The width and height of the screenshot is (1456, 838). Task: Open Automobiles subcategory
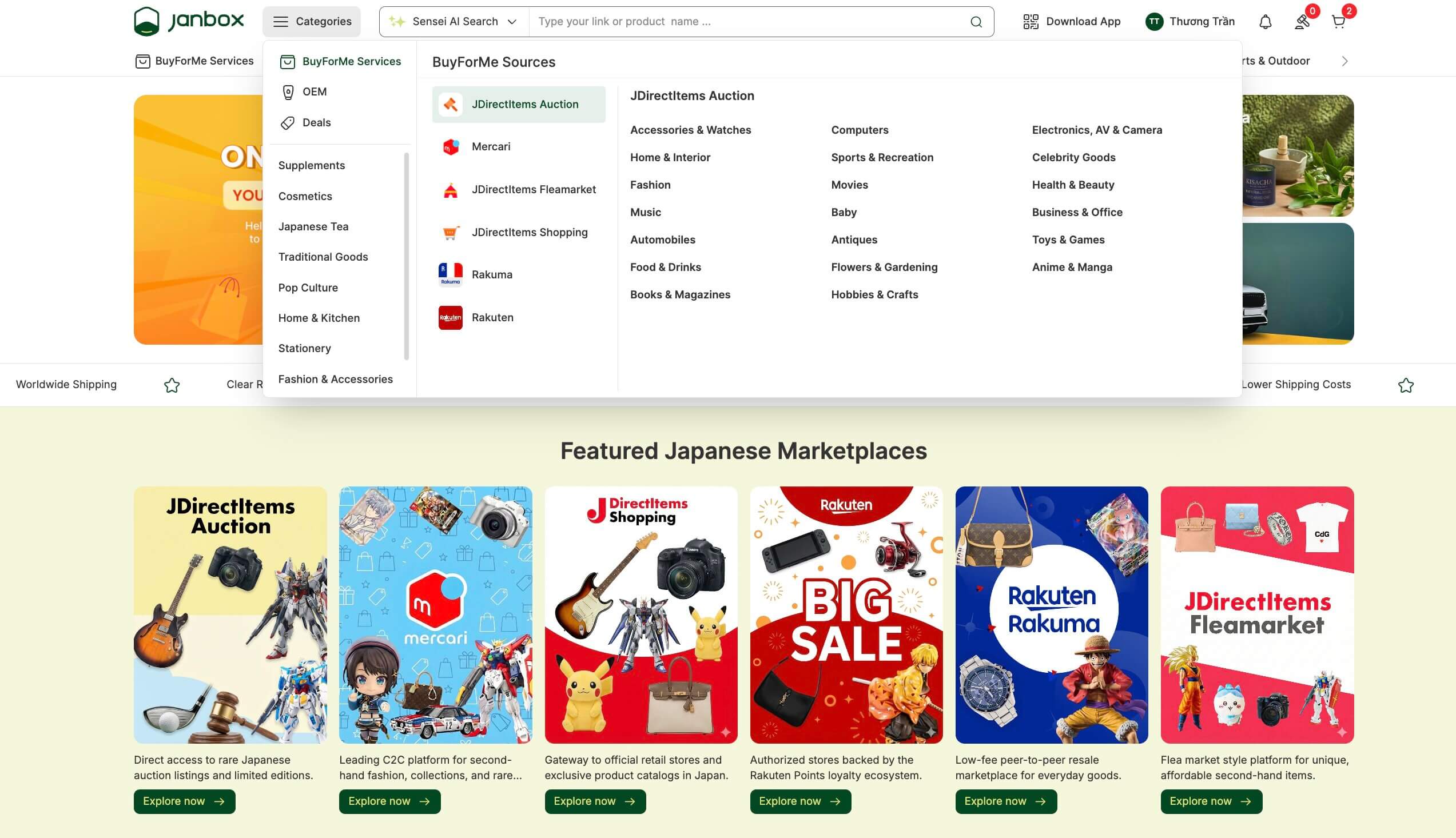pyautogui.click(x=663, y=240)
